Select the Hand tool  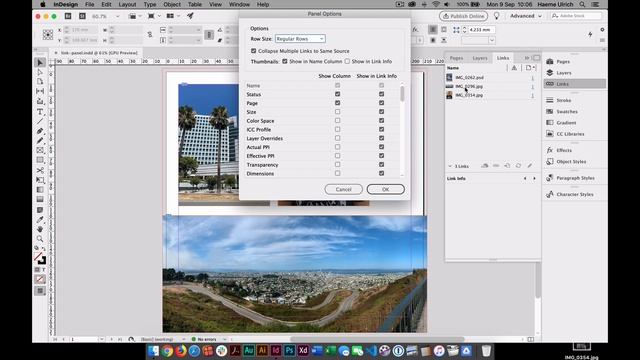pyautogui.click(x=40, y=229)
